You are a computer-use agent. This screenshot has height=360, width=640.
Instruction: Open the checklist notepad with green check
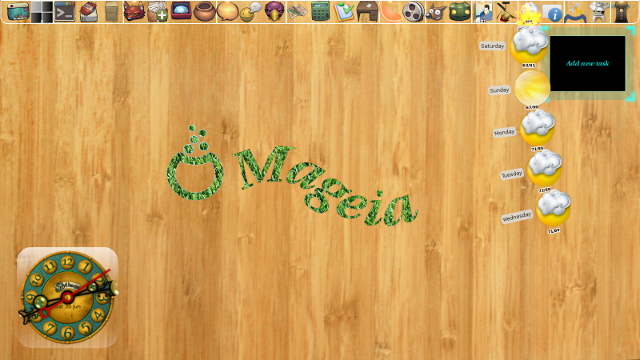point(344,11)
